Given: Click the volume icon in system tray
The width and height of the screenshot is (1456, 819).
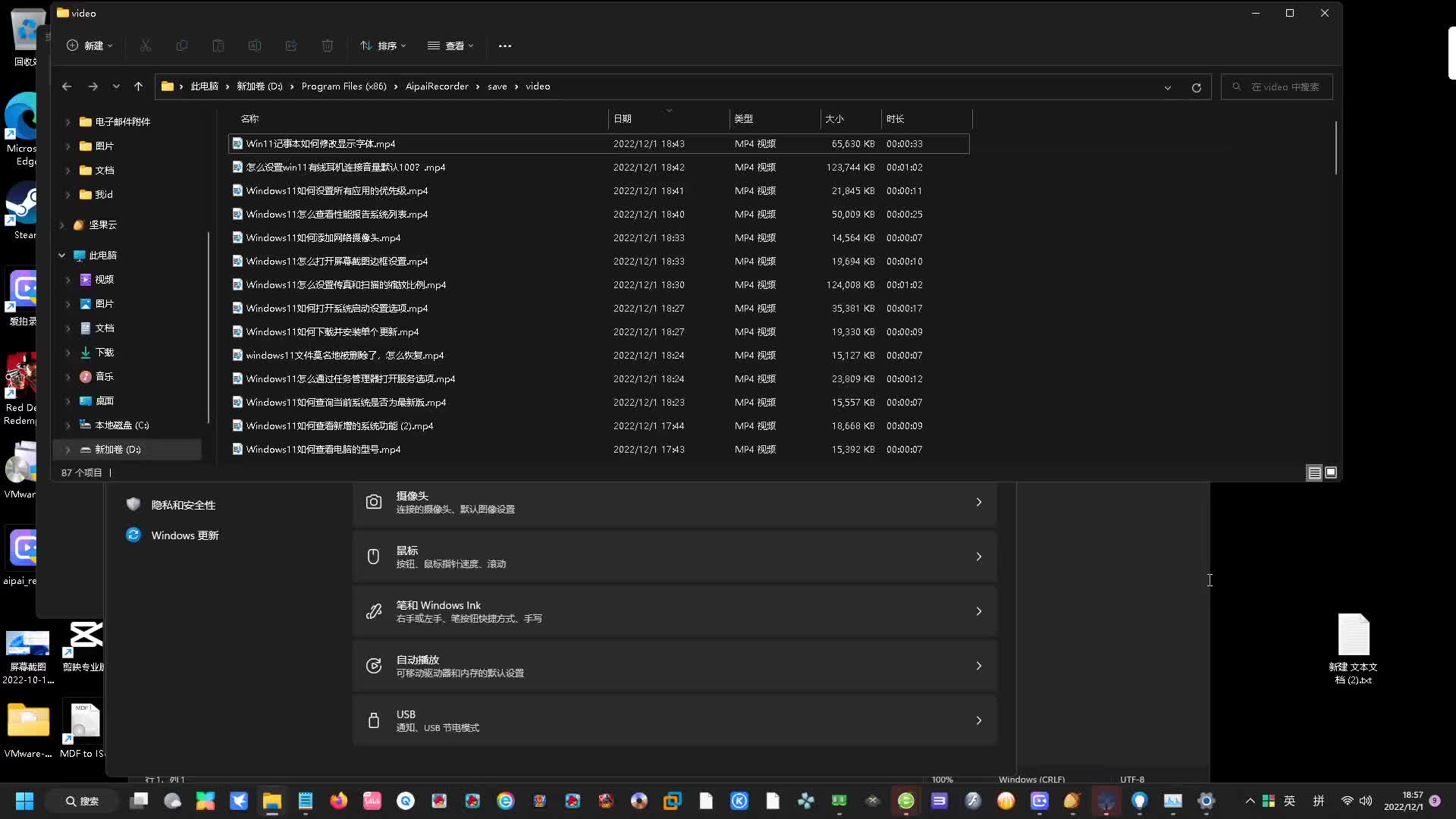Looking at the screenshot, I should coord(1366,801).
